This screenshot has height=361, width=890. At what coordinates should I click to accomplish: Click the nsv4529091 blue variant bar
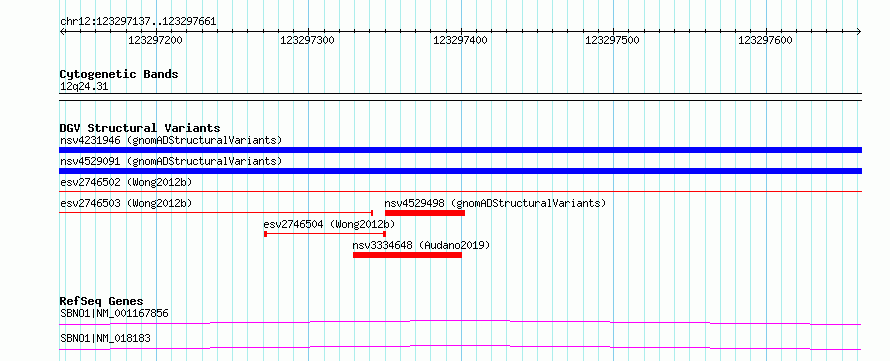[x=460, y=171]
